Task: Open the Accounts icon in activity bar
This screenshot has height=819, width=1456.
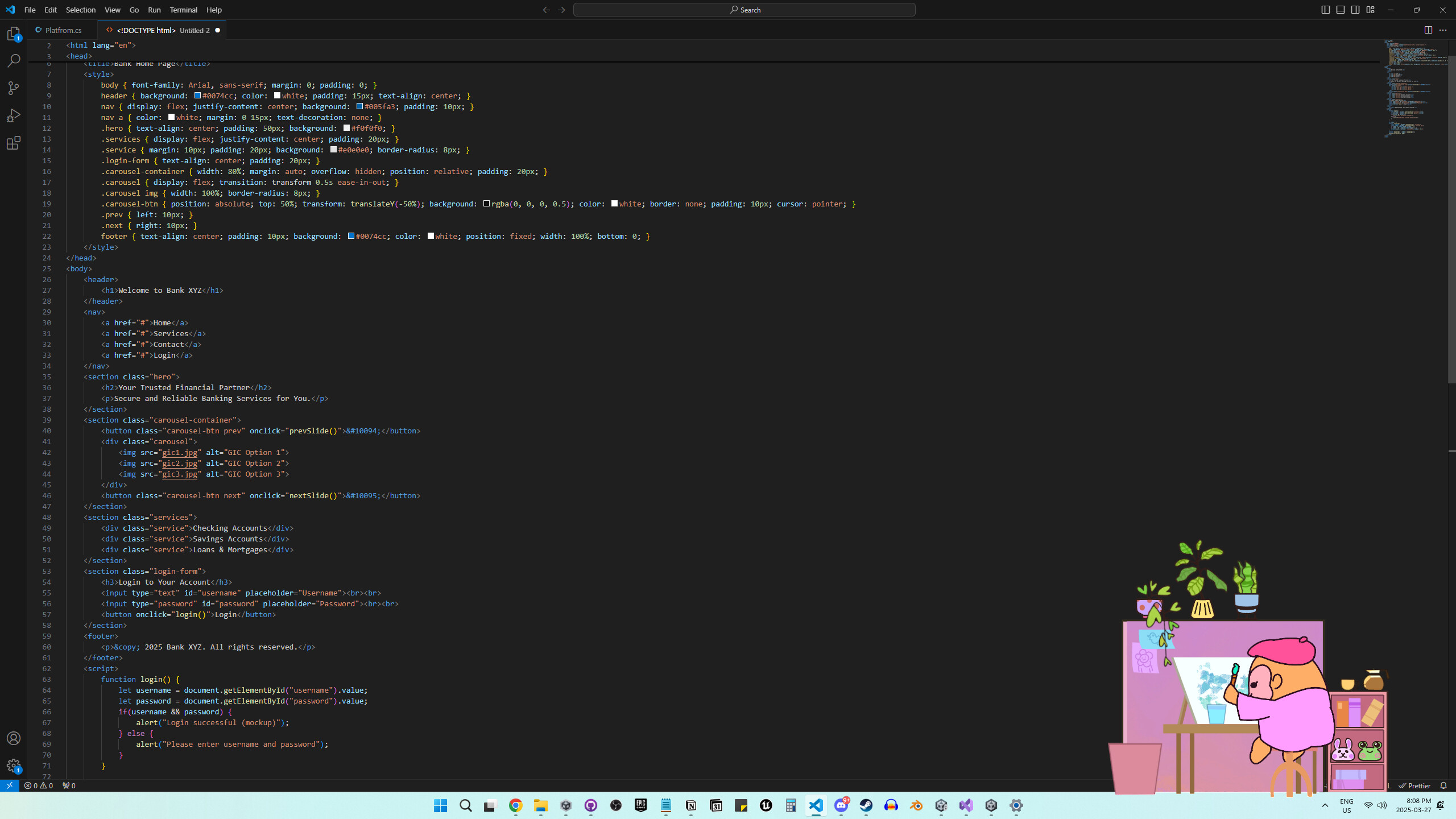Action: coord(13,738)
